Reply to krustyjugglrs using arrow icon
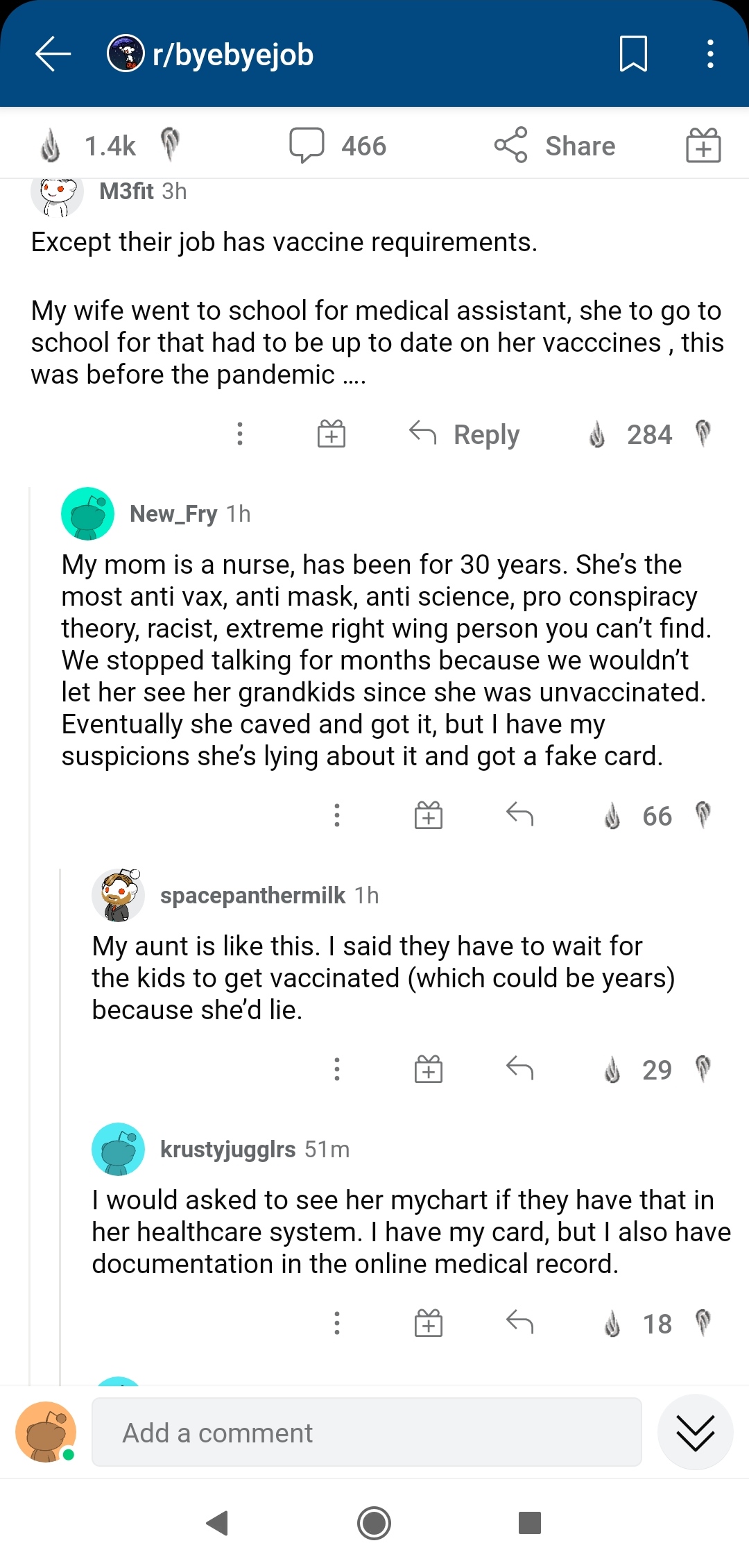The width and height of the screenshot is (749, 1568). (519, 1322)
